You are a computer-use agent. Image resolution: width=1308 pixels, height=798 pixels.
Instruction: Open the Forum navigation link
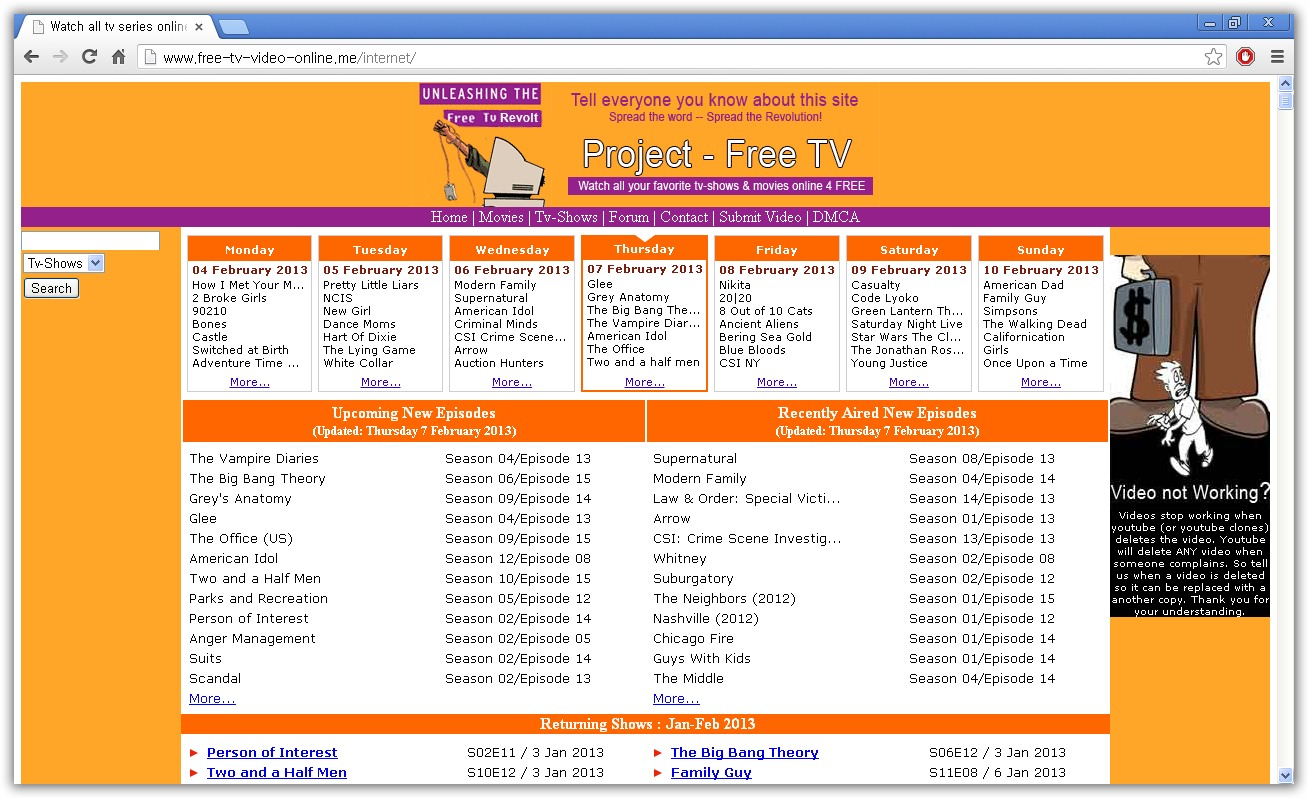pos(629,217)
